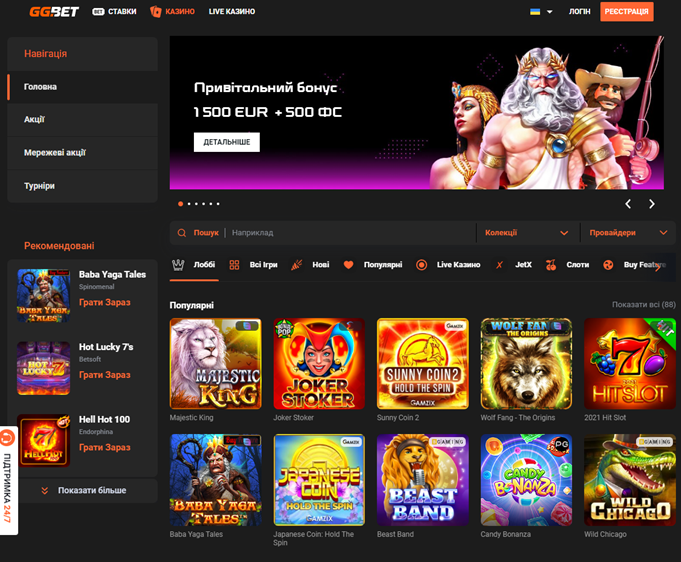Click Грати Зараз for Baba Yaga Tales
The width and height of the screenshot is (681, 562).
point(105,302)
